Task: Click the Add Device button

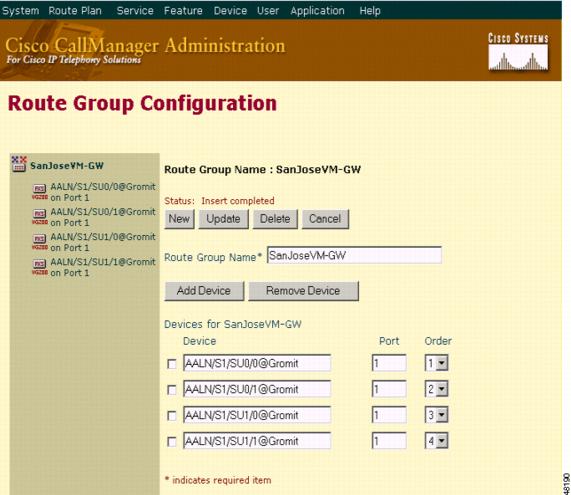Action: (204, 291)
